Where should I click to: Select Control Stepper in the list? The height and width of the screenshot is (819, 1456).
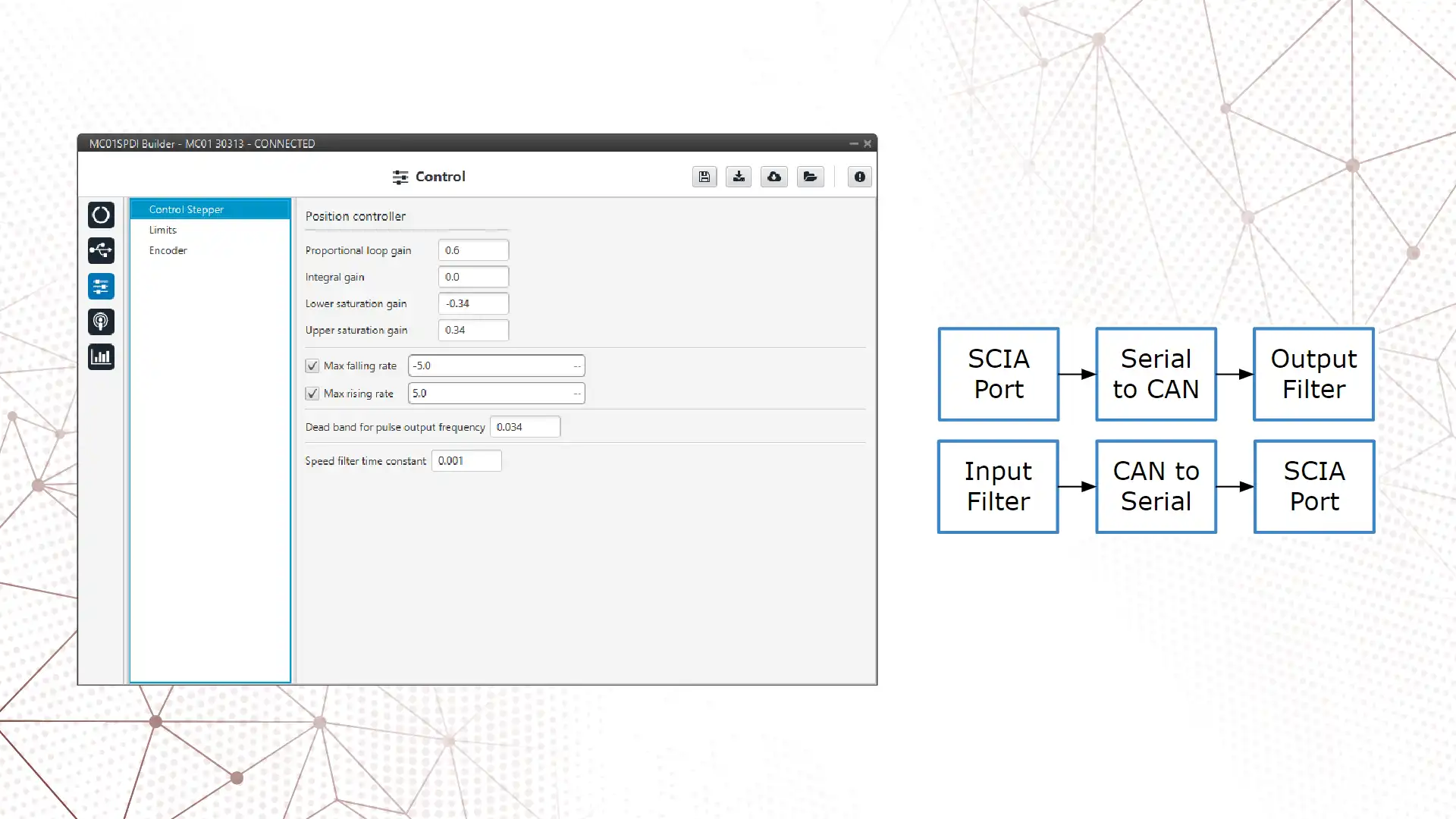pyautogui.click(x=210, y=209)
